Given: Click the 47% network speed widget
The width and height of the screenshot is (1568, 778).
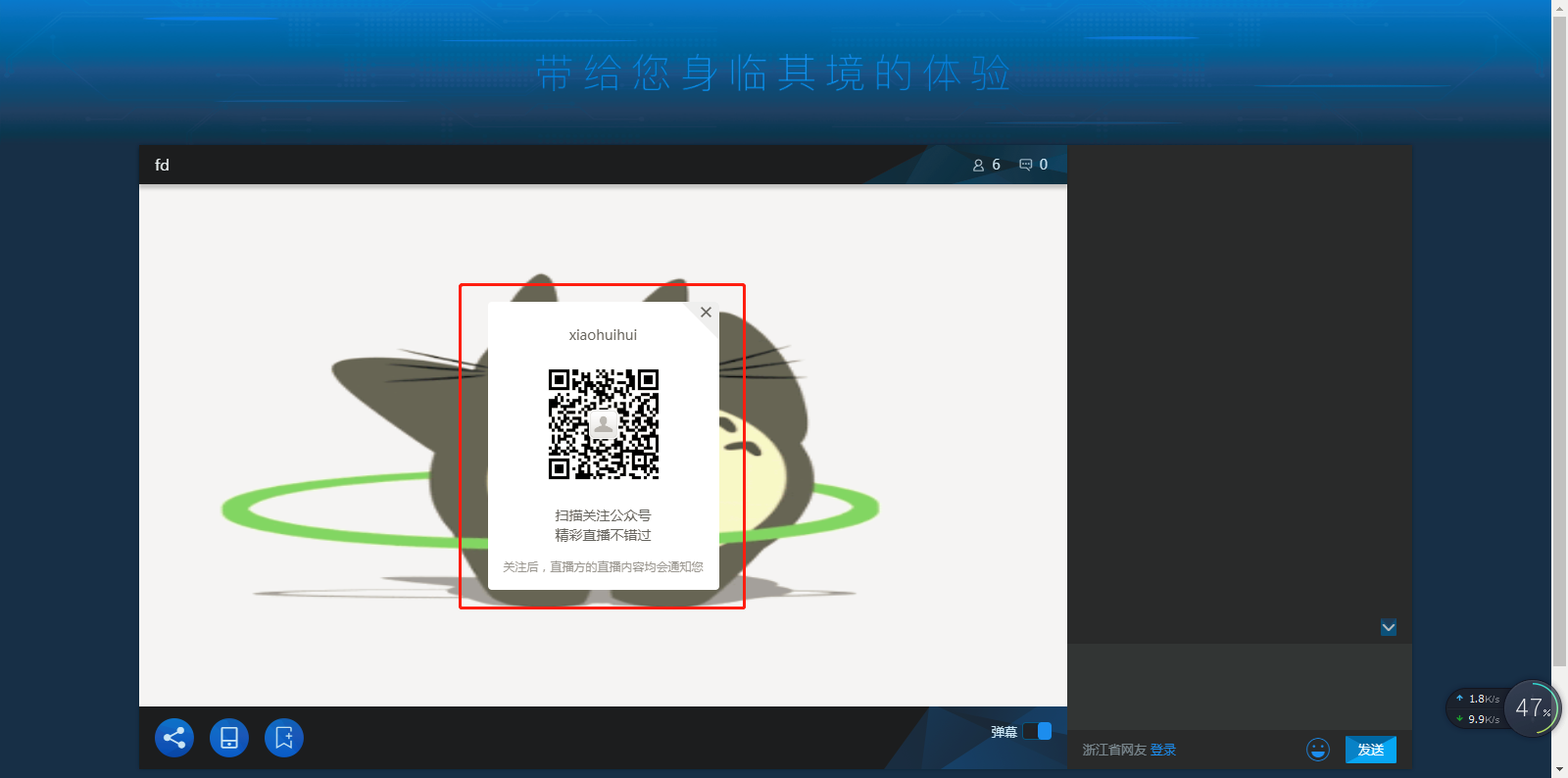Looking at the screenshot, I should point(1533,707).
